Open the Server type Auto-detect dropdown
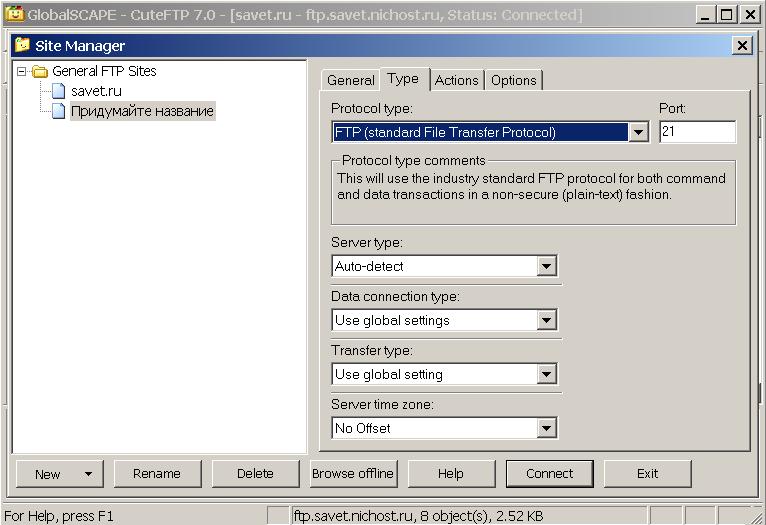This screenshot has width=766, height=525. point(546,266)
